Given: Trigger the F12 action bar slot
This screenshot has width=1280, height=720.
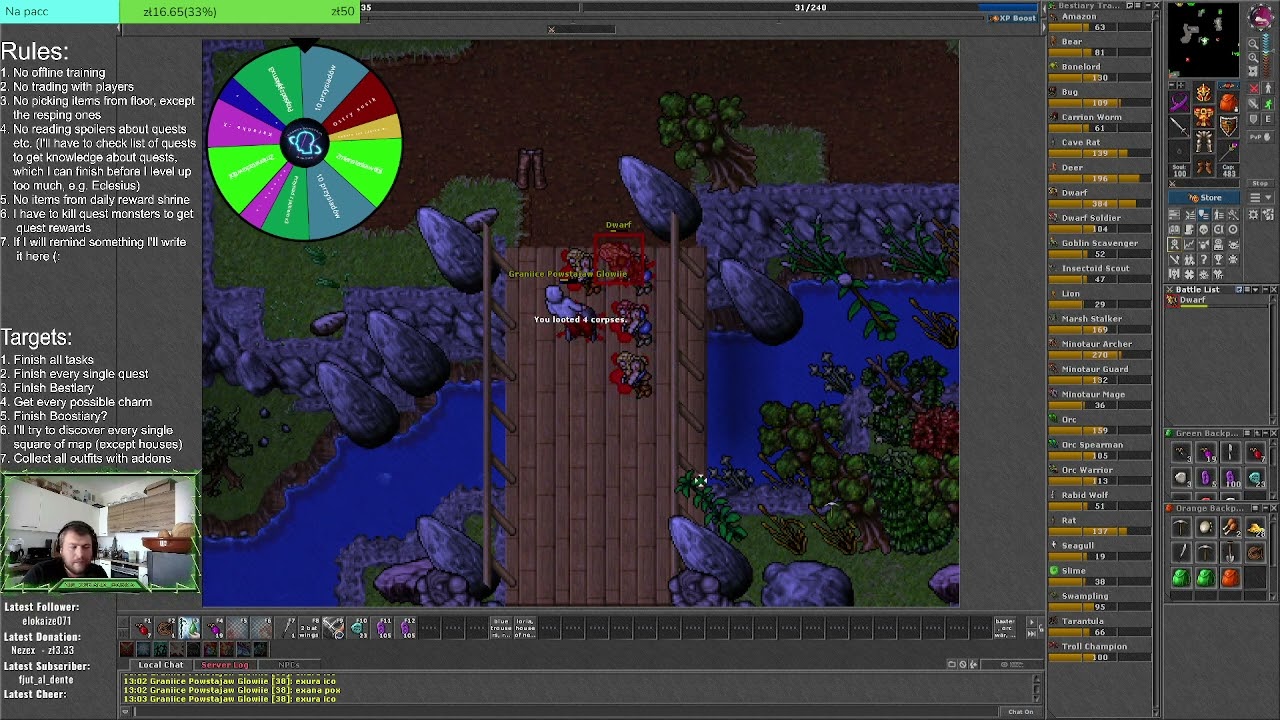Looking at the screenshot, I should click(407, 627).
